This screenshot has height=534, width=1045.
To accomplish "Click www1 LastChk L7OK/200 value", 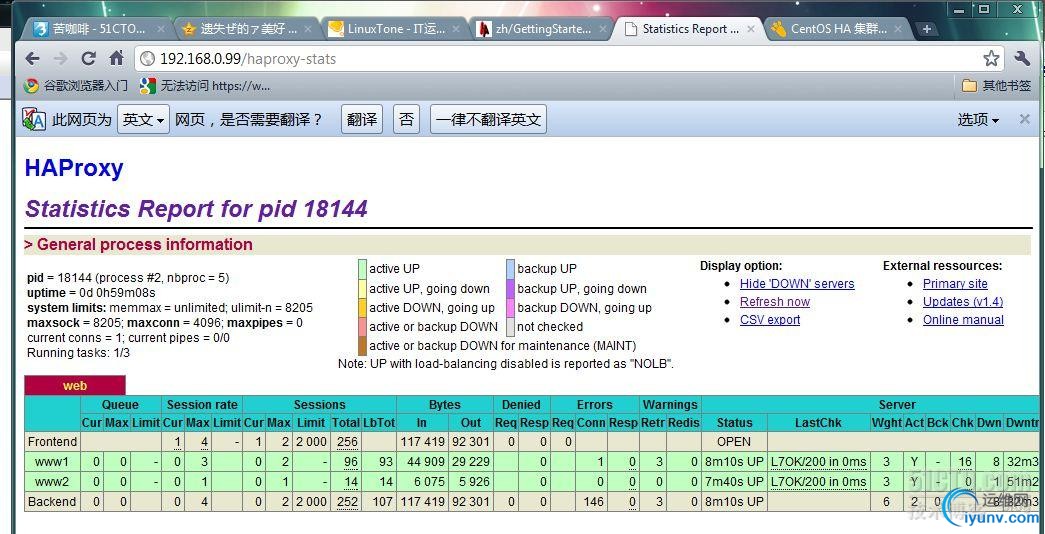I will [818, 461].
